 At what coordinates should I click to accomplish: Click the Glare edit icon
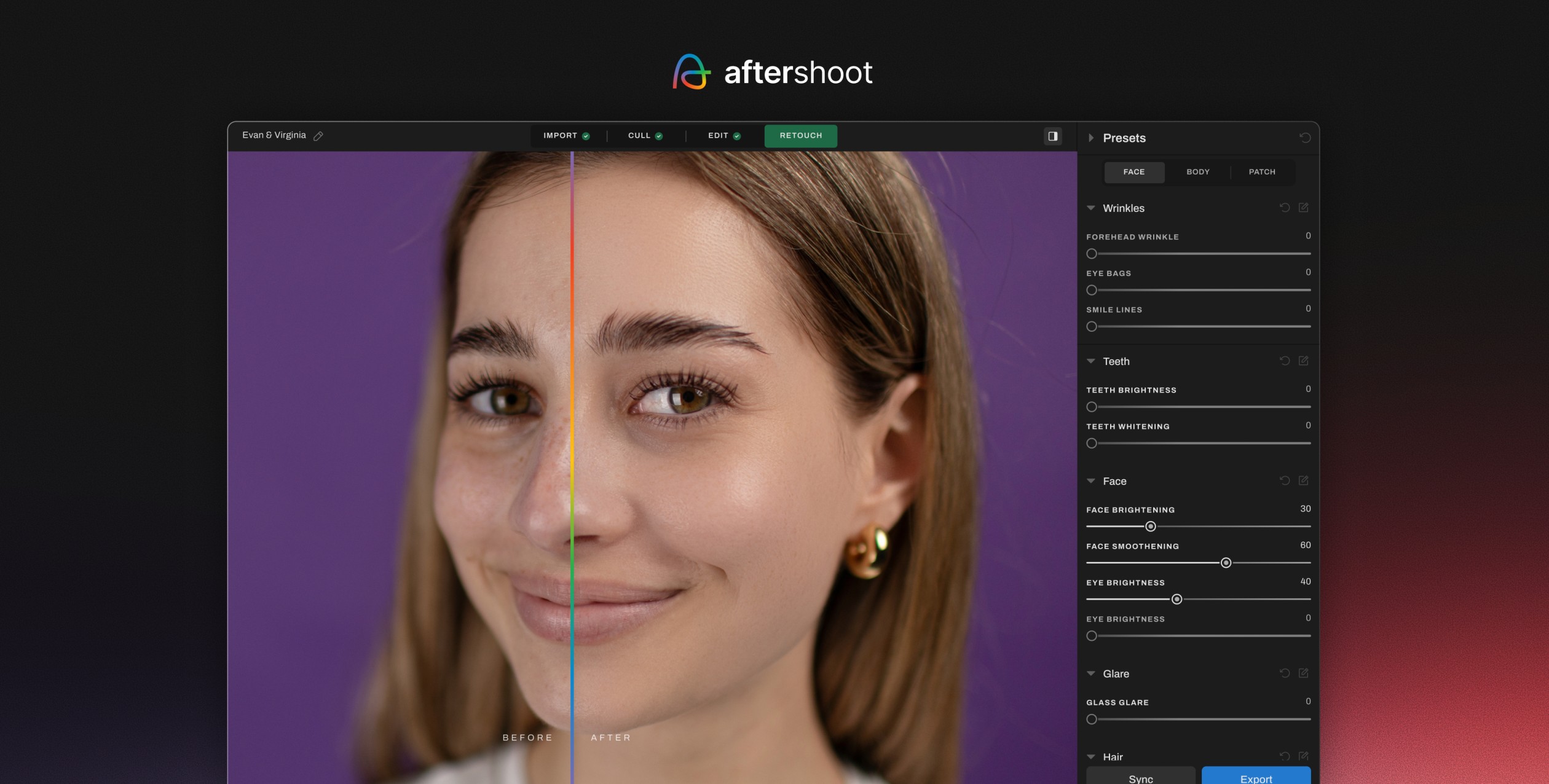[x=1303, y=673]
